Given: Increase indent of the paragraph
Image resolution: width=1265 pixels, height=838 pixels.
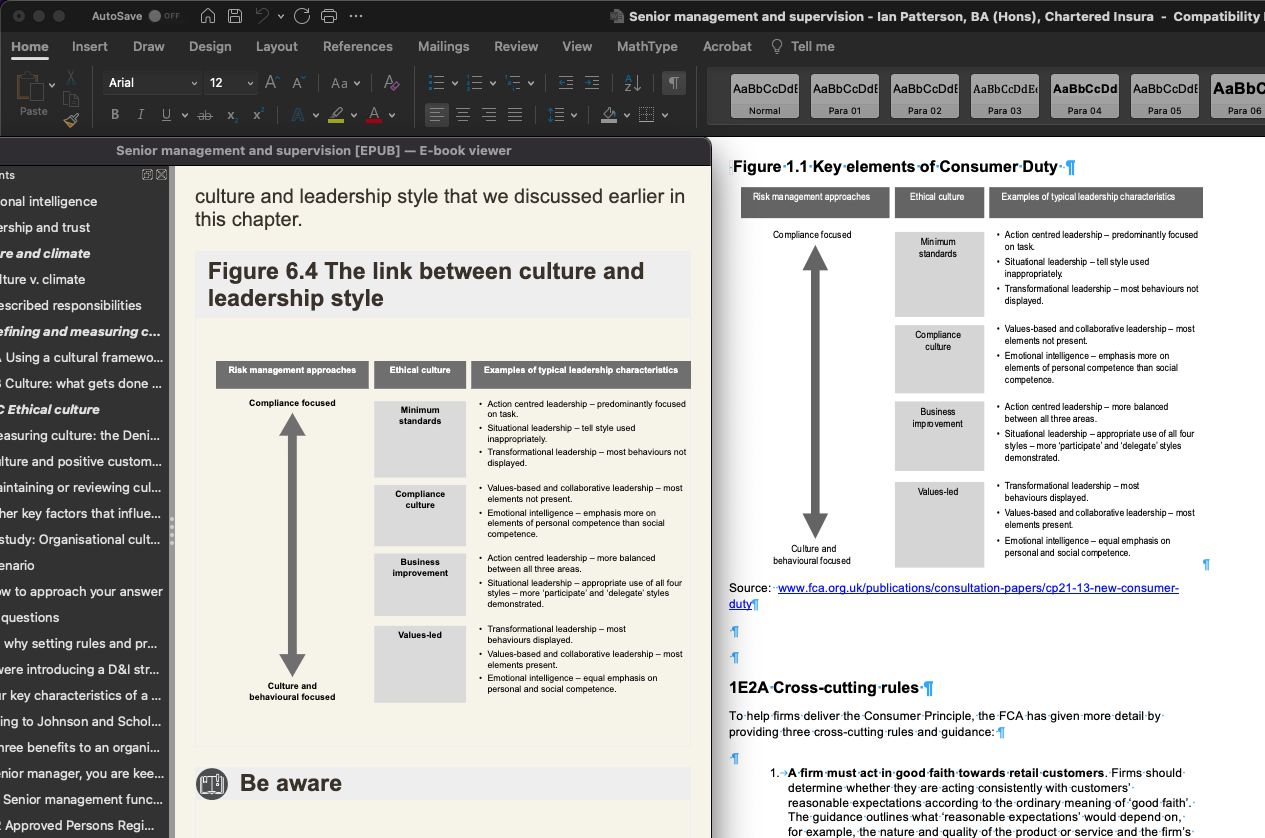Looking at the screenshot, I should coord(593,83).
